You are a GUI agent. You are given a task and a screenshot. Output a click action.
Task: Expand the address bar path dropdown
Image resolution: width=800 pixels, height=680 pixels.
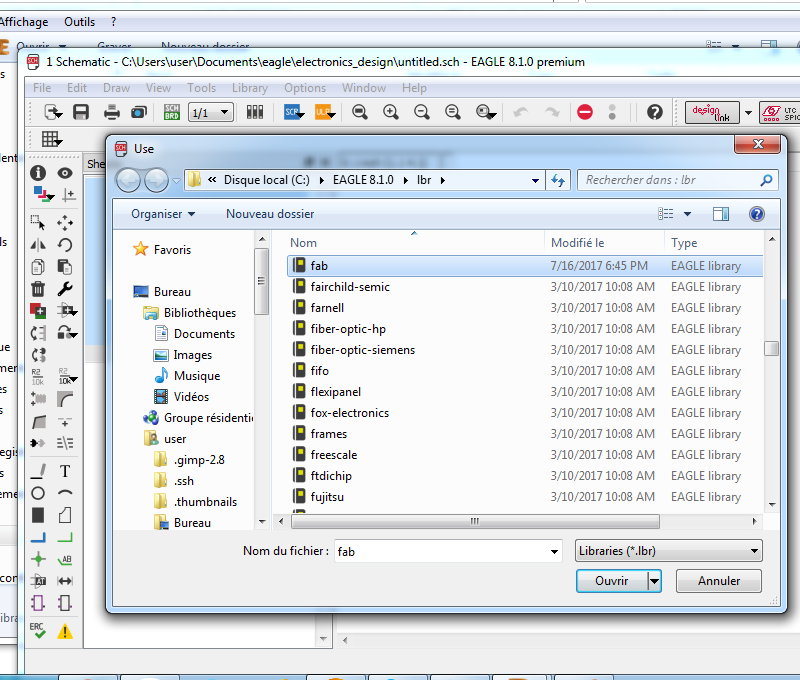point(535,181)
